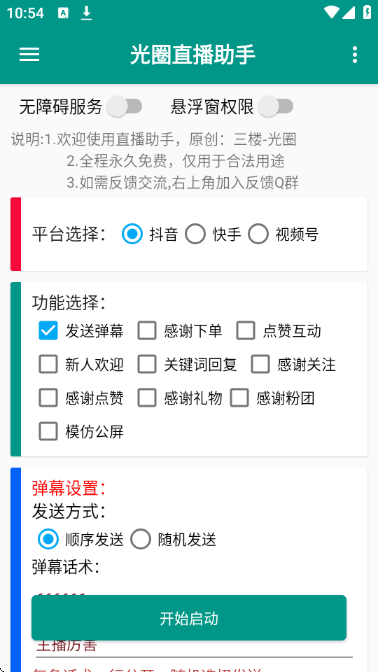This screenshot has height=672, width=378.
Task: Turn on the 悬浮窗权限 switch
Action: point(276,106)
